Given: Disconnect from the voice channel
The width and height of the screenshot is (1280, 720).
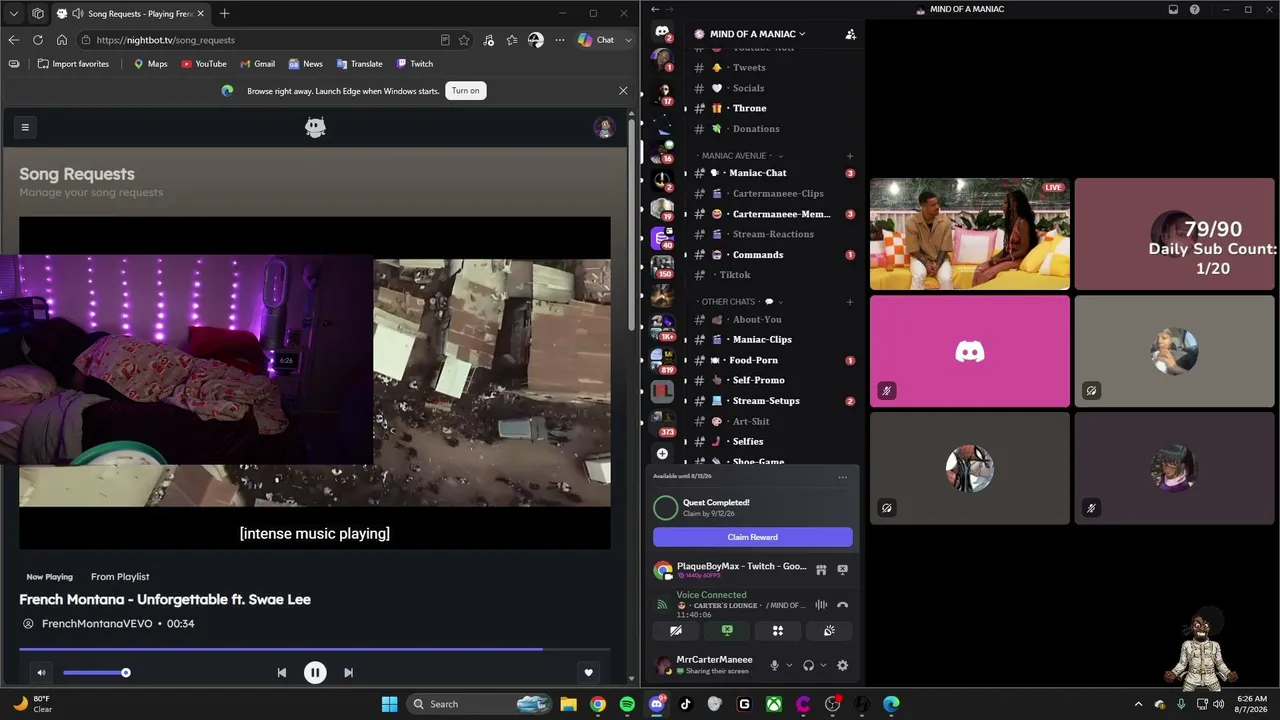Looking at the screenshot, I should pos(842,605).
